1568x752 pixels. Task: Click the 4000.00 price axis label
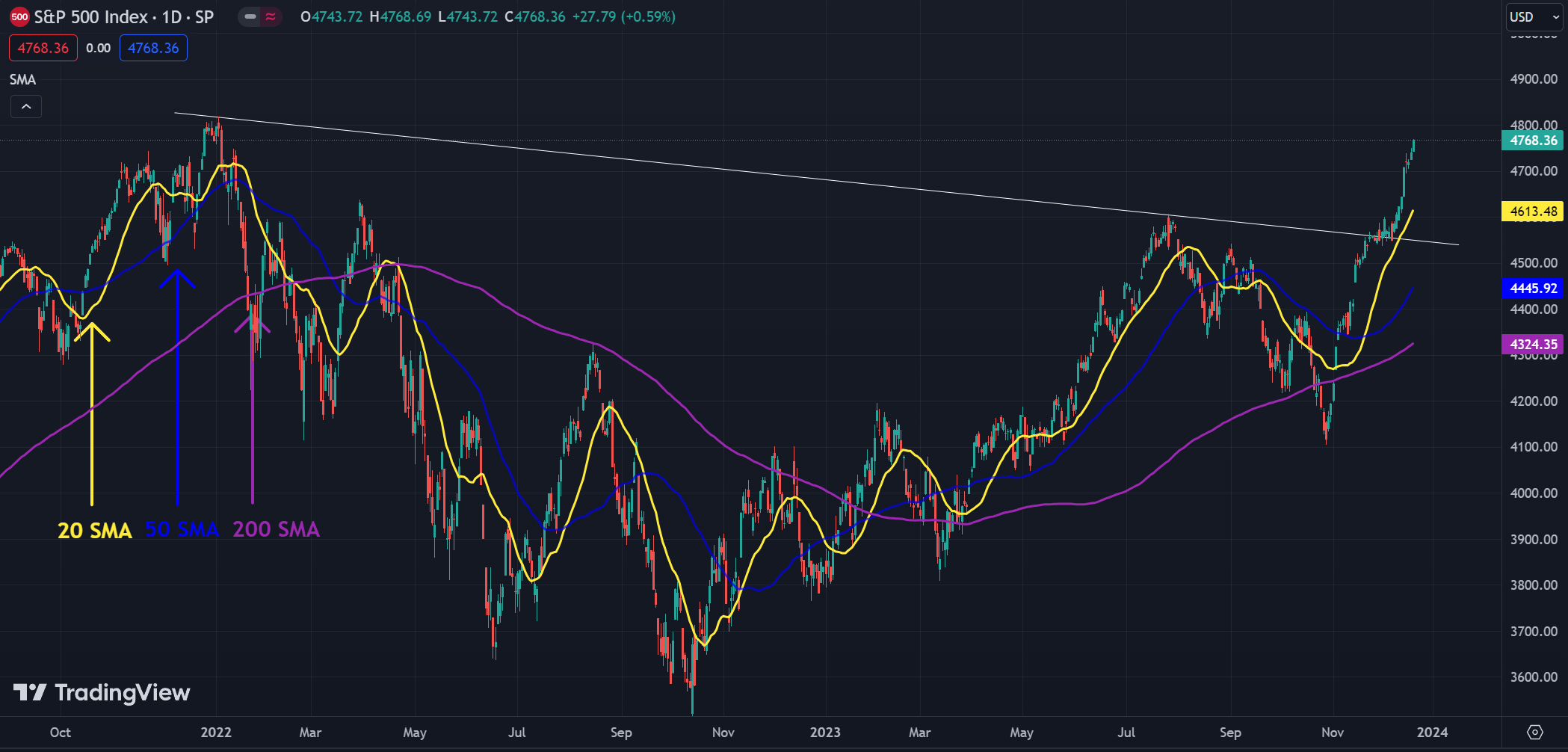click(1534, 493)
